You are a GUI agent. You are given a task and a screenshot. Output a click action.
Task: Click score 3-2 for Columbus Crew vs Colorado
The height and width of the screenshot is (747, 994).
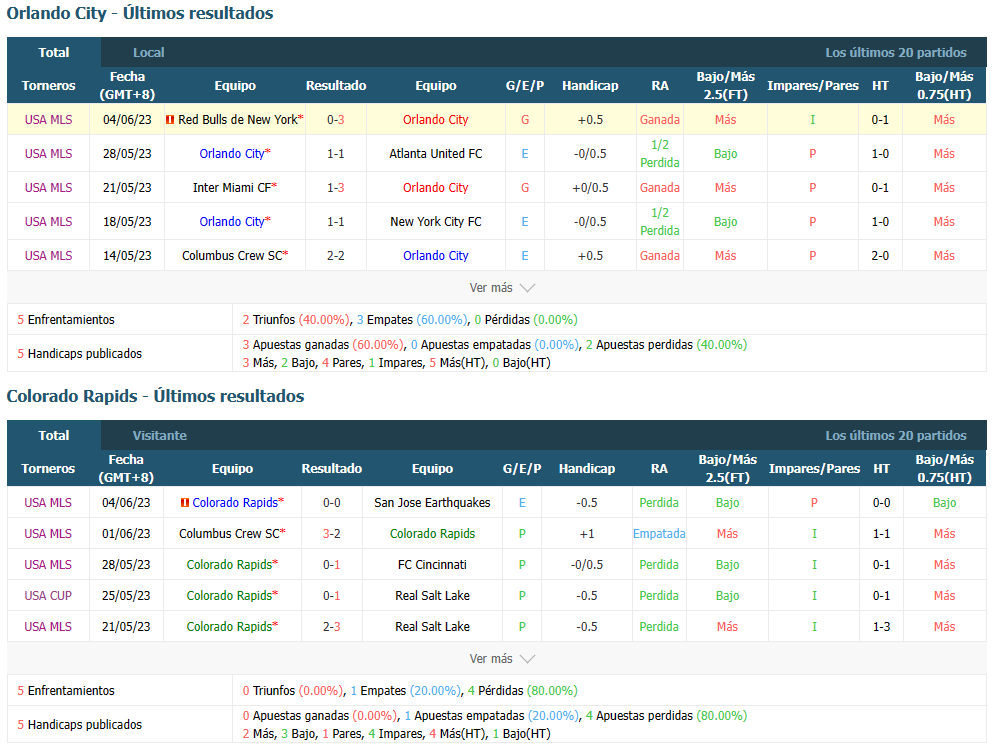(x=332, y=534)
